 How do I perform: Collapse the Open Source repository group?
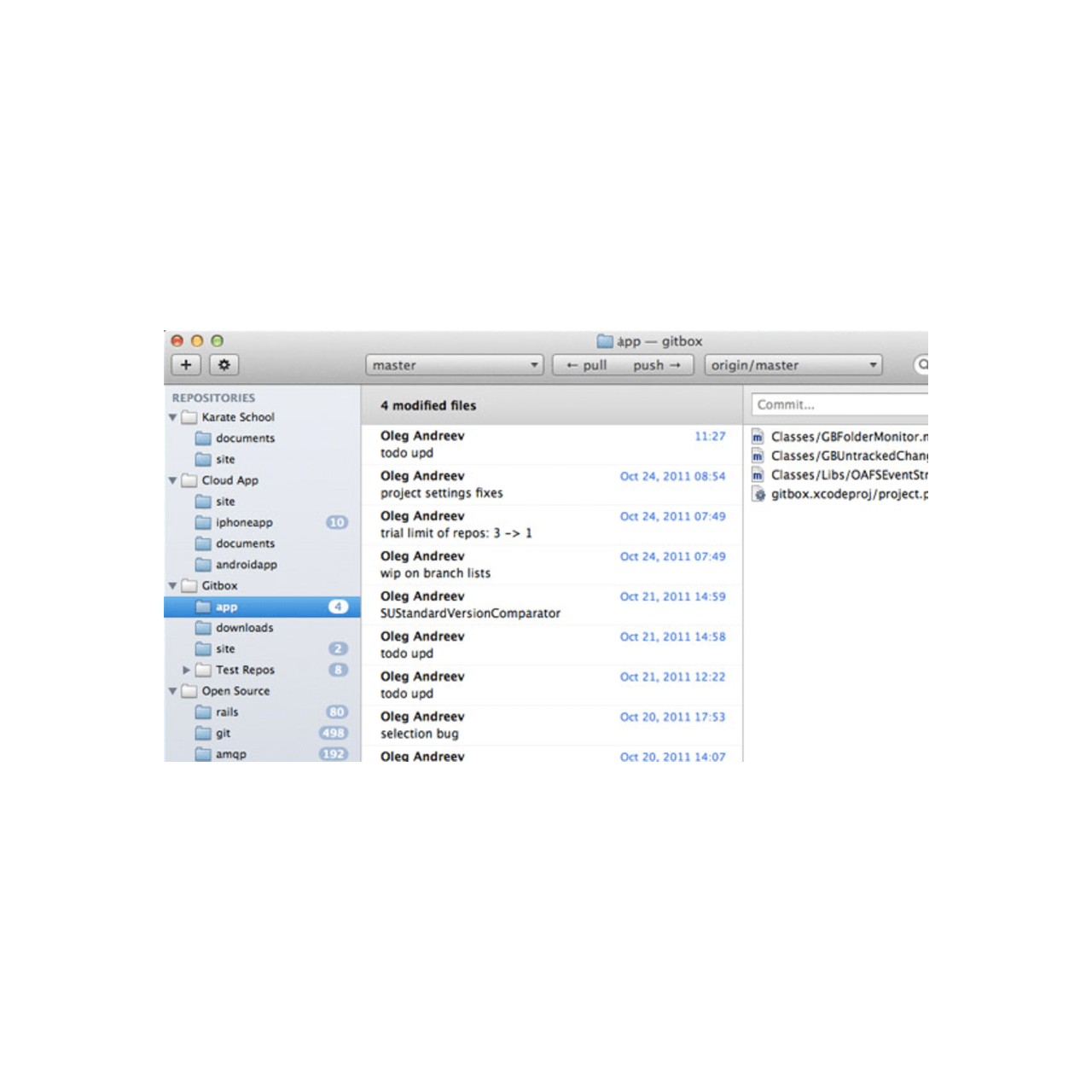tap(173, 691)
